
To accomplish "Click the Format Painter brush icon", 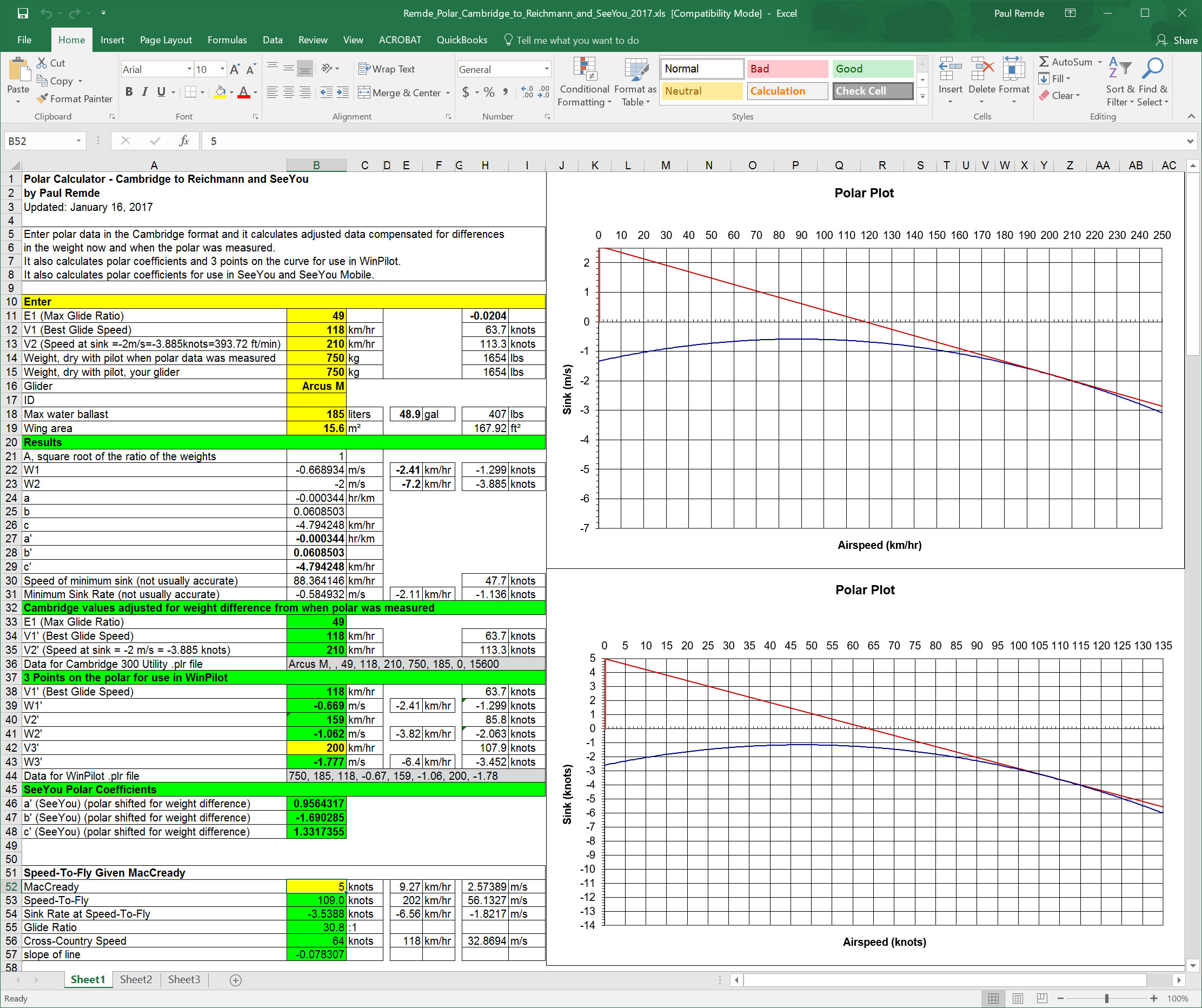I will pos(42,98).
